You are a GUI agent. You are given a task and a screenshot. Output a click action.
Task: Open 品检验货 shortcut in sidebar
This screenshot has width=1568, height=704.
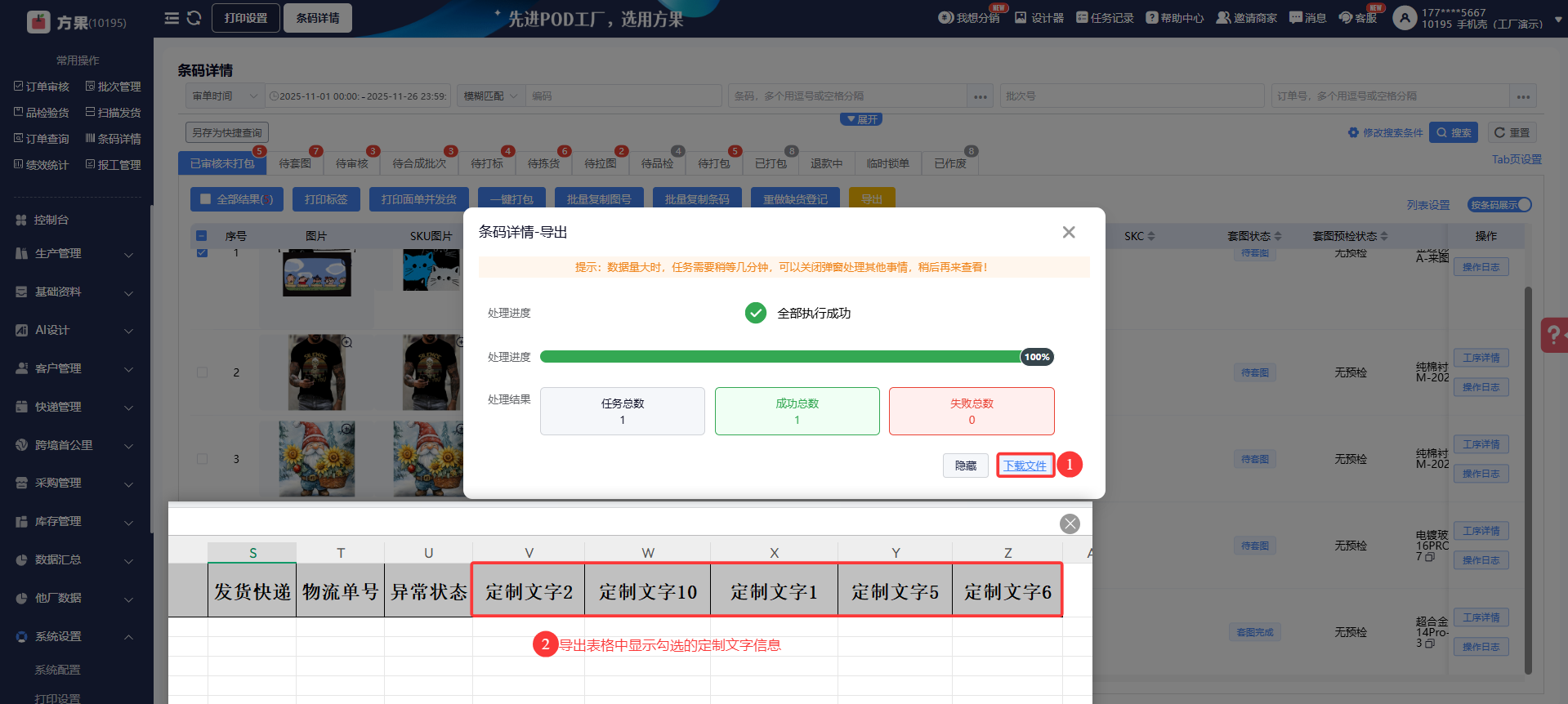coord(42,113)
